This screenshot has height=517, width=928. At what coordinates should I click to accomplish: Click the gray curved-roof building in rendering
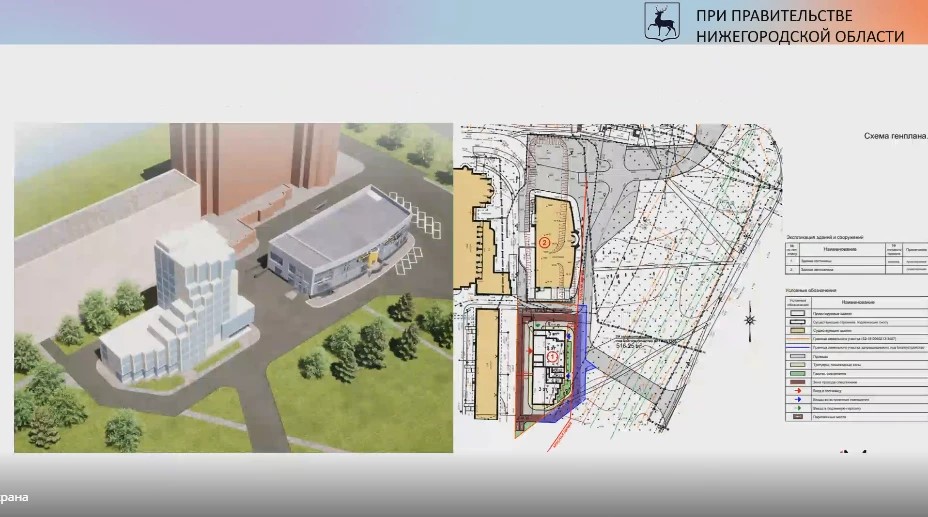(x=335, y=248)
